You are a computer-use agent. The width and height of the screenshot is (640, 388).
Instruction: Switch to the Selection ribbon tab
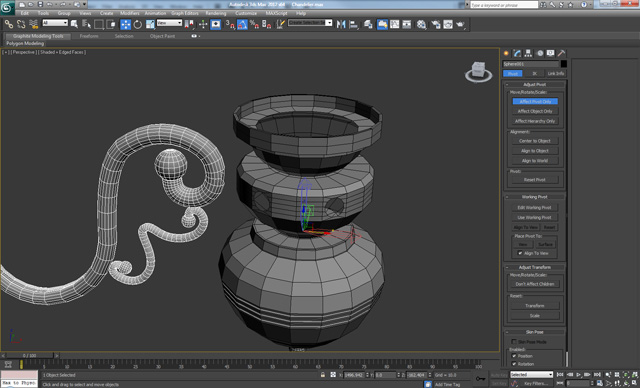[124, 36]
